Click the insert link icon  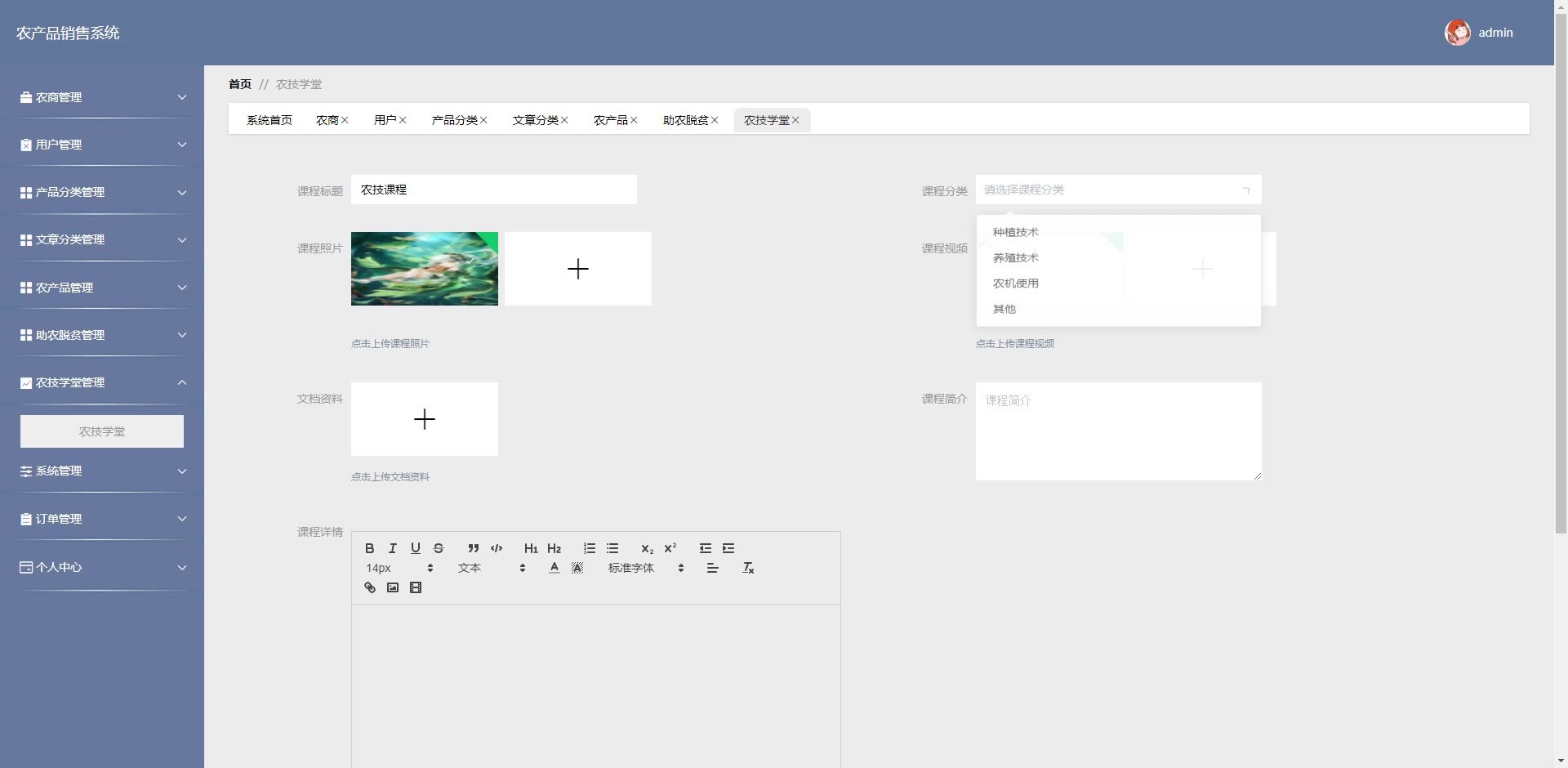point(369,587)
